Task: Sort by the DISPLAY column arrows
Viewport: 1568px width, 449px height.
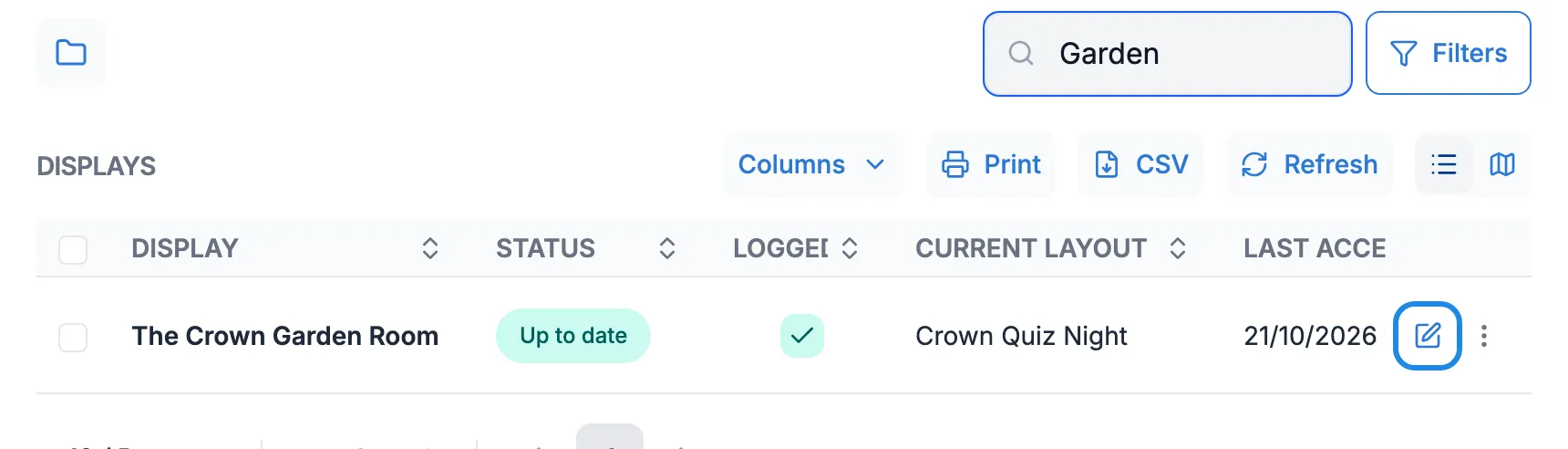Action: pyautogui.click(x=430, y=248)
